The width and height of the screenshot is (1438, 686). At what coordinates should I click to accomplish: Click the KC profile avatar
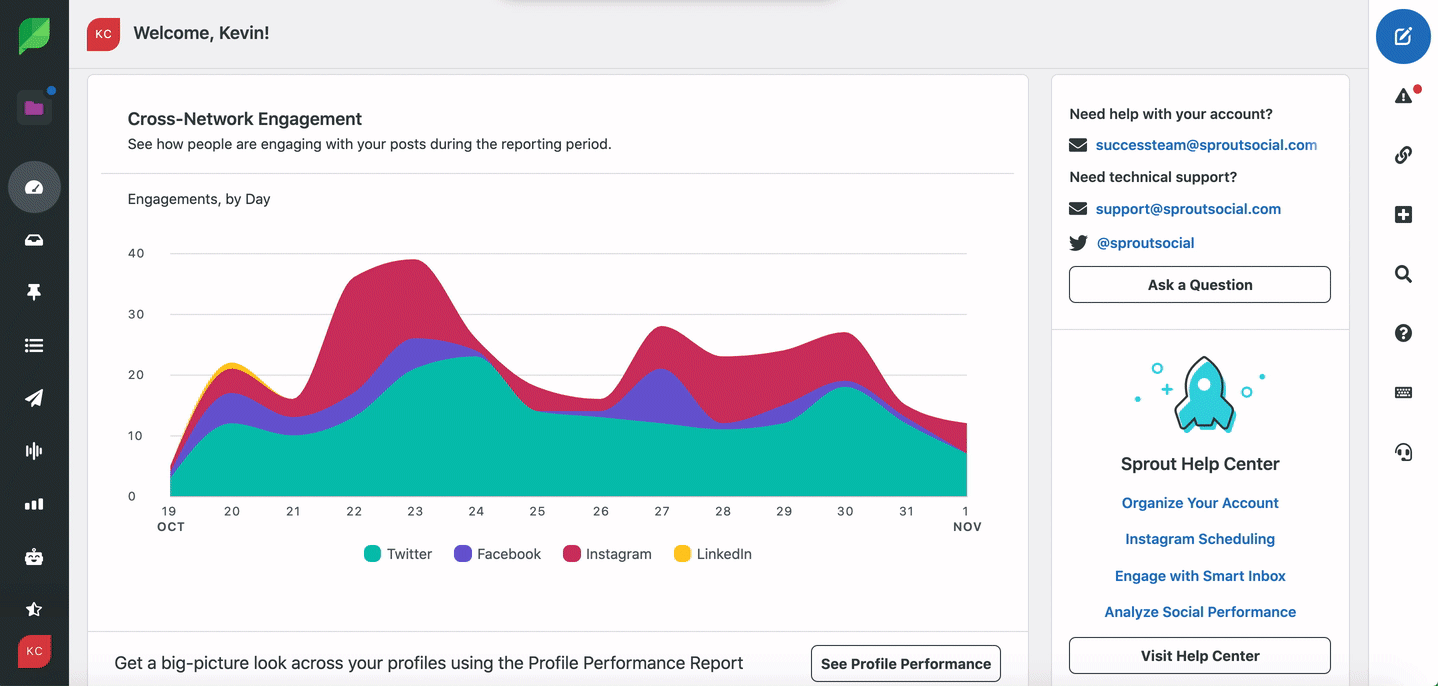click(x=34, y=651)
